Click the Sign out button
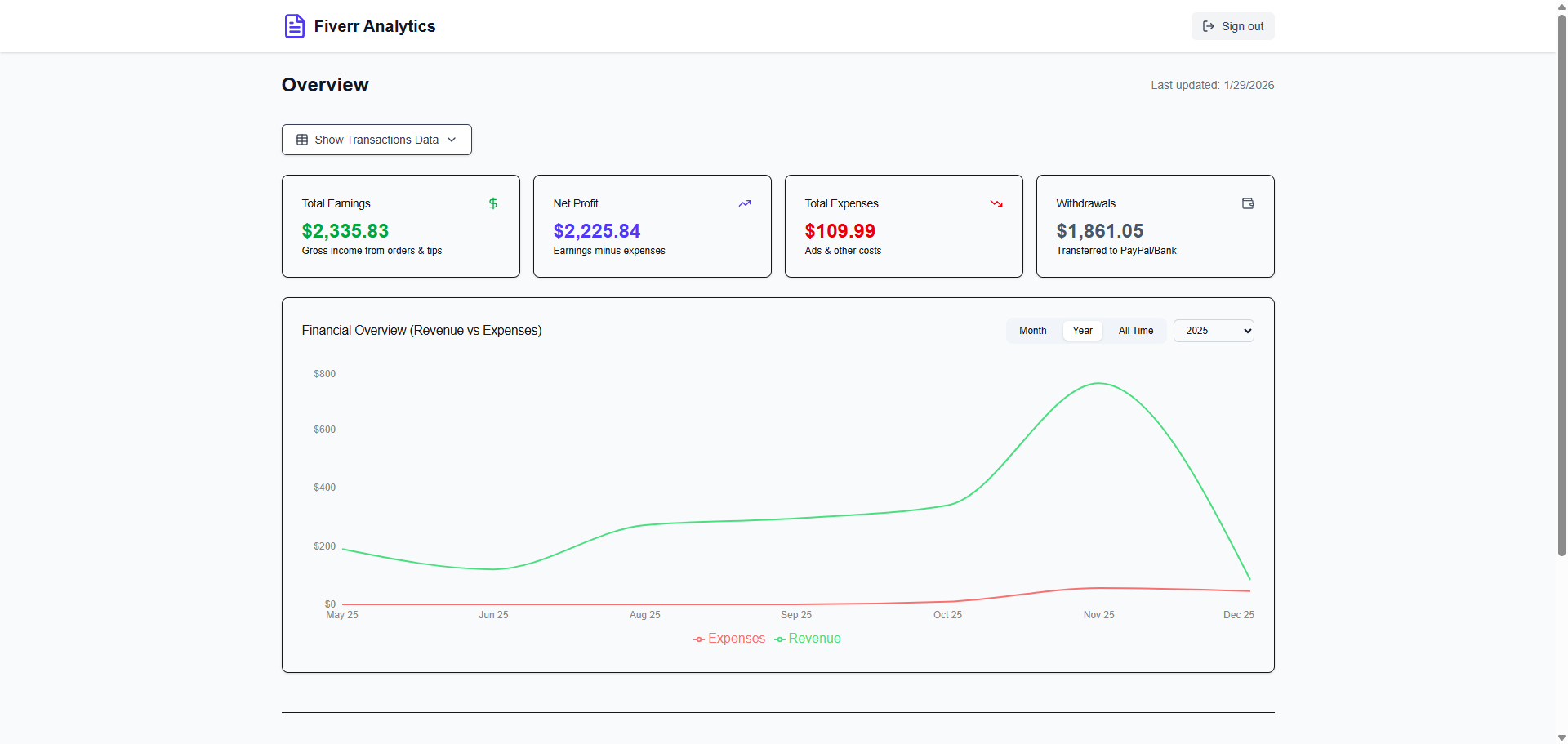The height and width of the screenshot is (744, 1568). click(x=1232, y=26)
